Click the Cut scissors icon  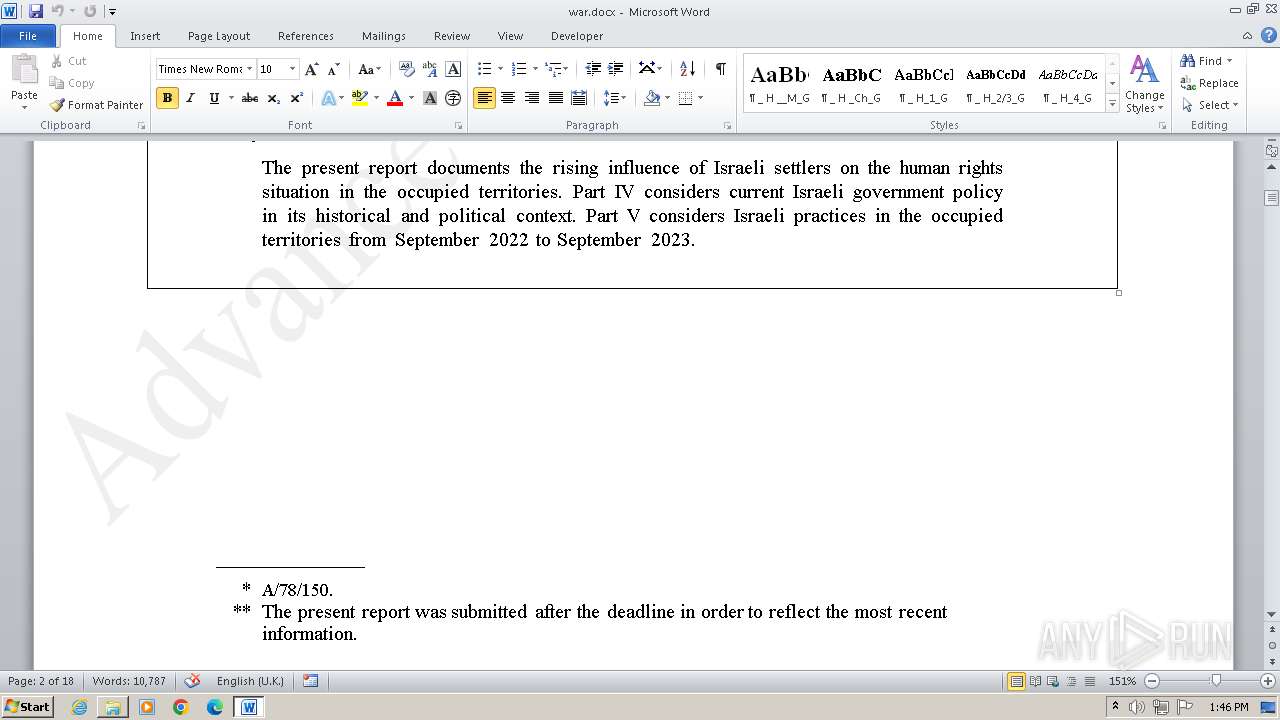coord(57,61)
